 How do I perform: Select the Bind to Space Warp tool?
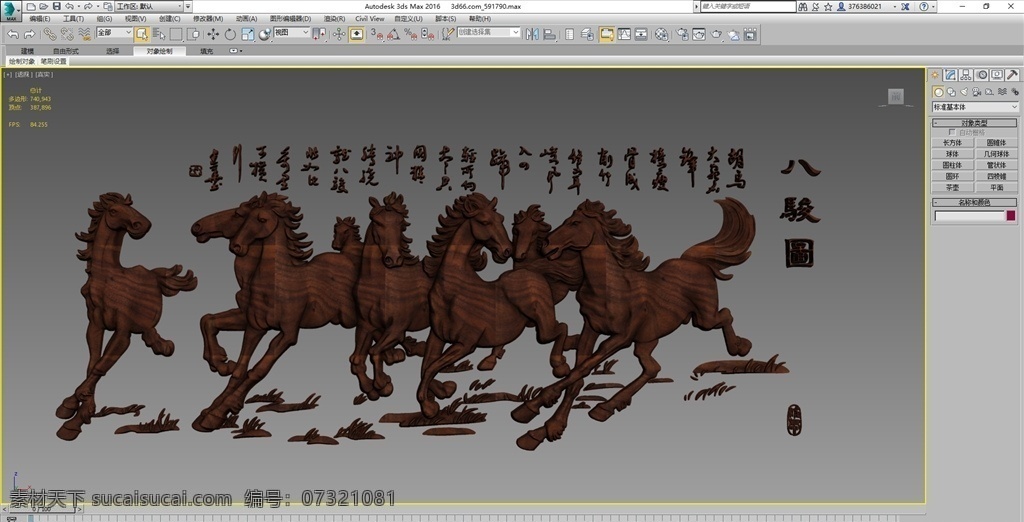(84, 34)
